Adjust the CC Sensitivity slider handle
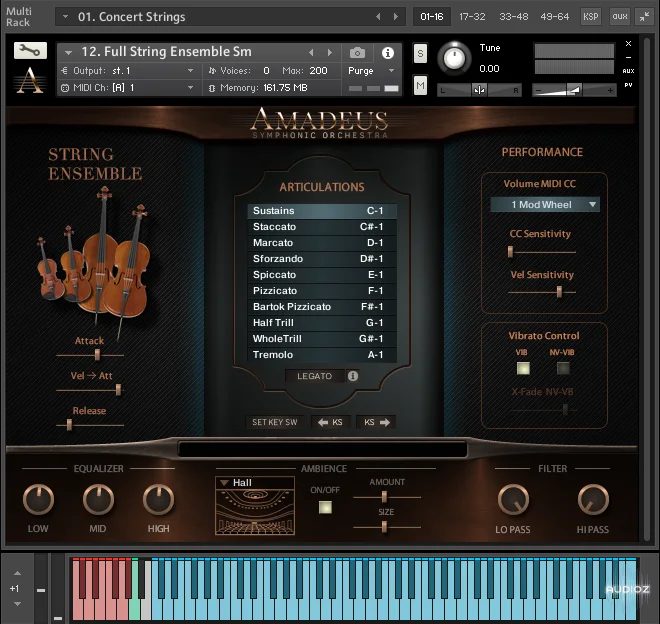 (510, 252)
